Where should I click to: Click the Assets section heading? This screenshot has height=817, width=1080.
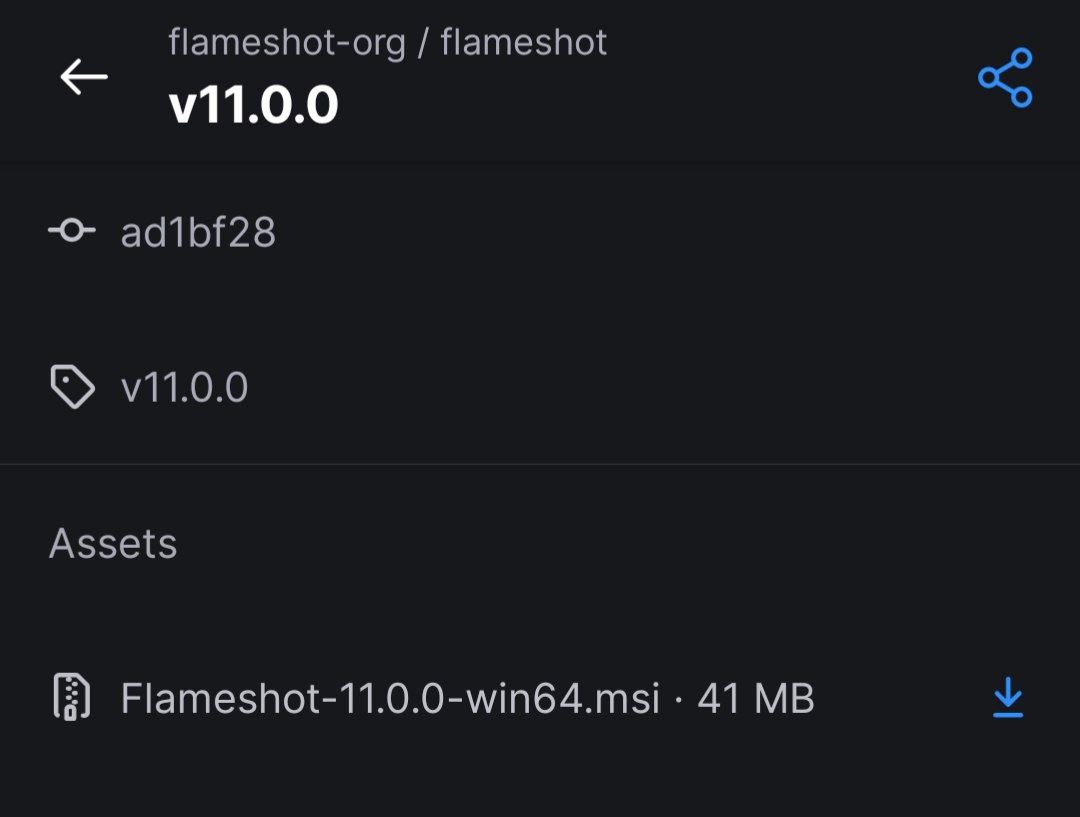pos(113,543)
